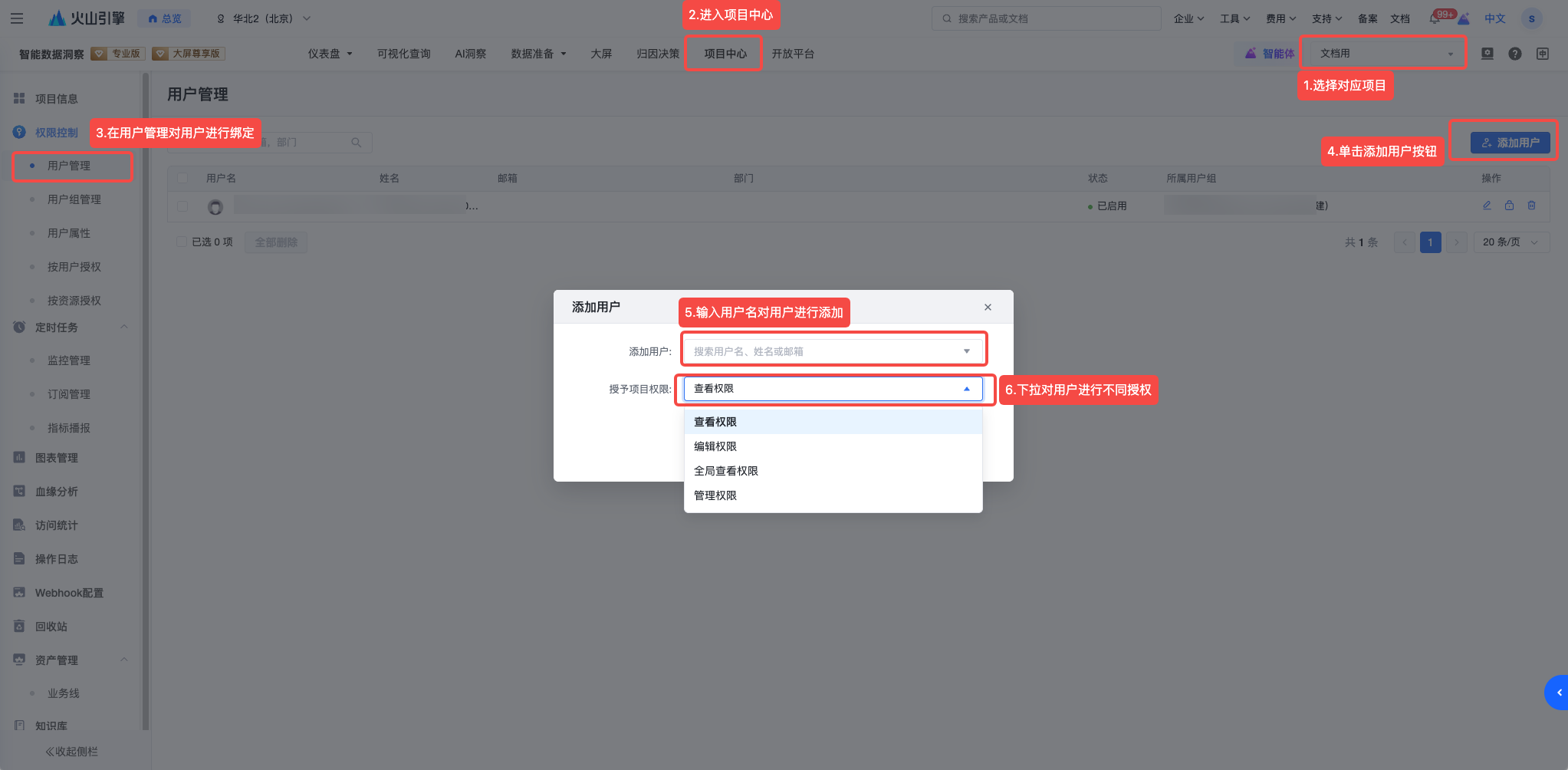This screenshot has width=1568, height=770.
Task: Open the project selector 文档用
Action: point(1386,54)
